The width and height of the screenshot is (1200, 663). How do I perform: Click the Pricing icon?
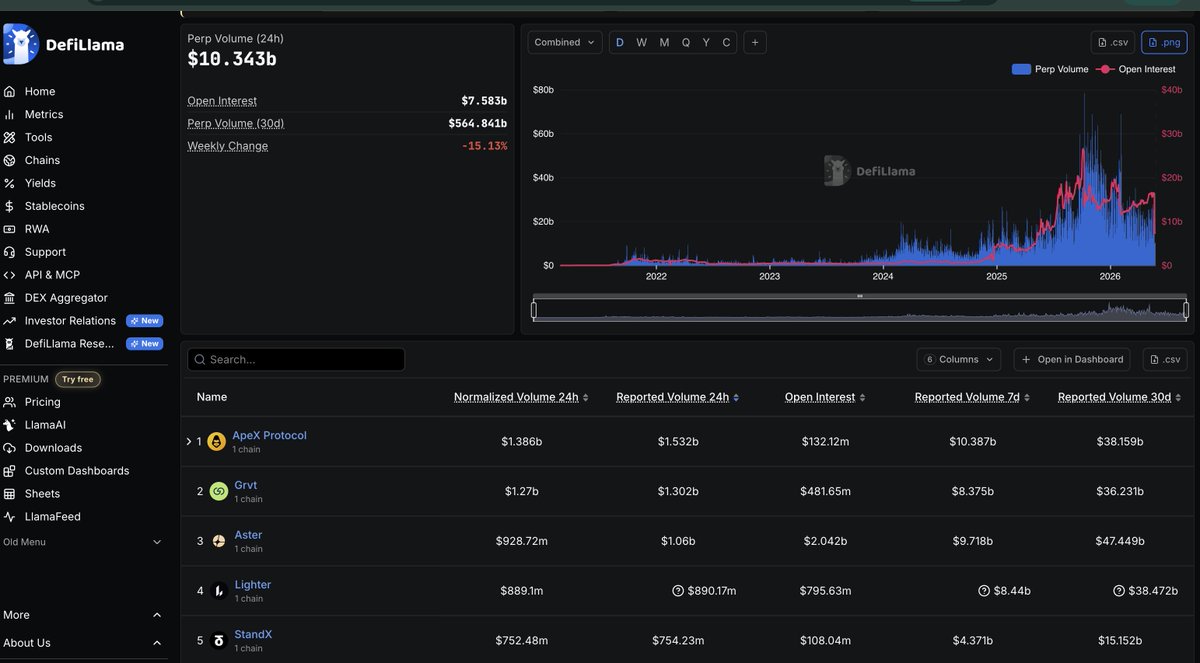pos(10,402)
